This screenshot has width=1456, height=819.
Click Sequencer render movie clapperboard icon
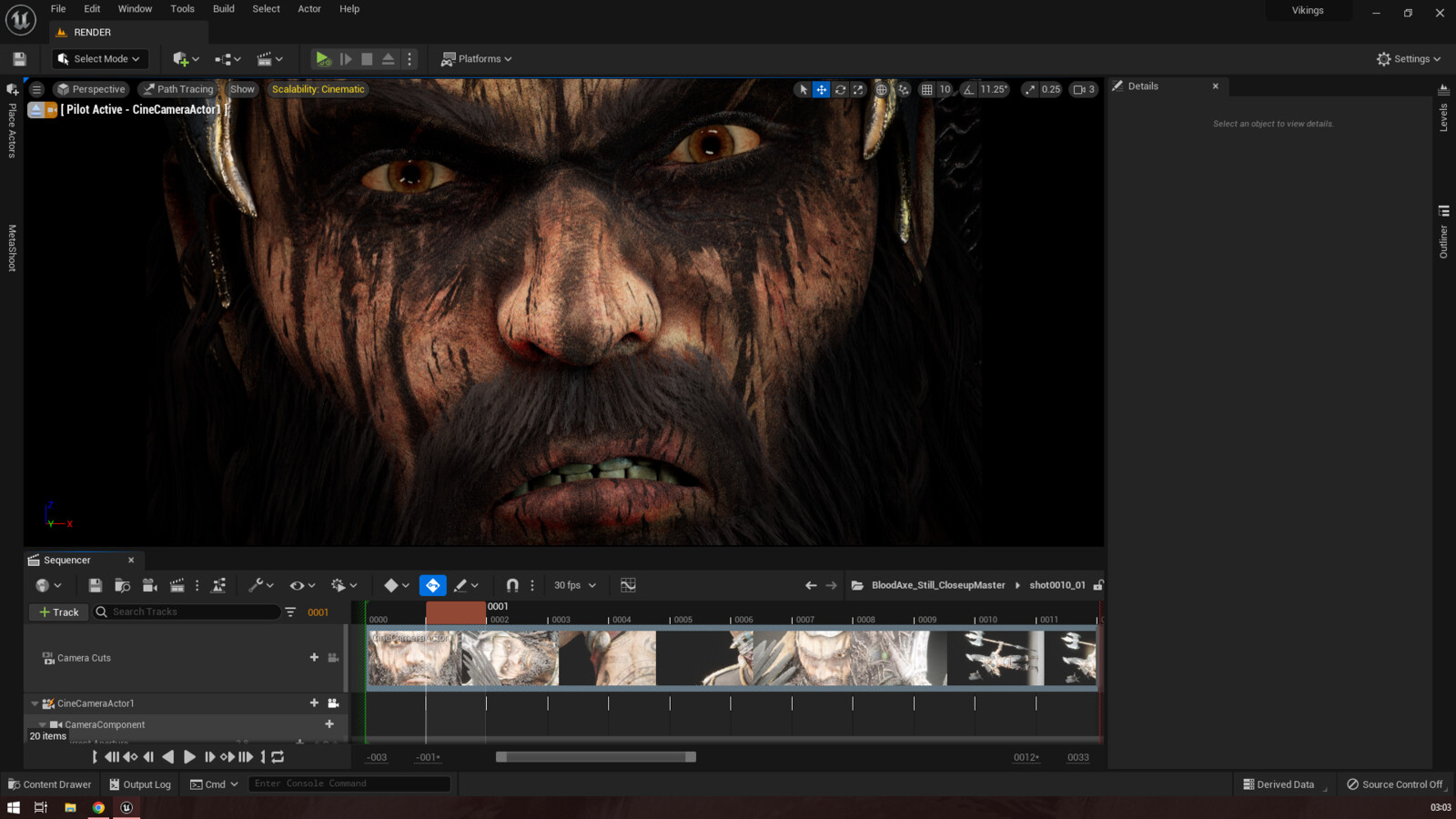tap(177, 585)
